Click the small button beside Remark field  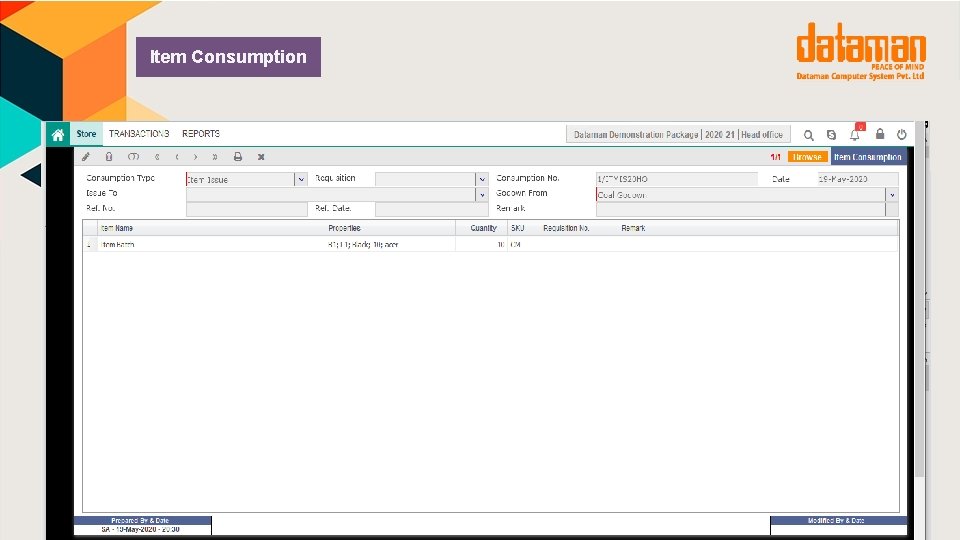tap(892, 209)
